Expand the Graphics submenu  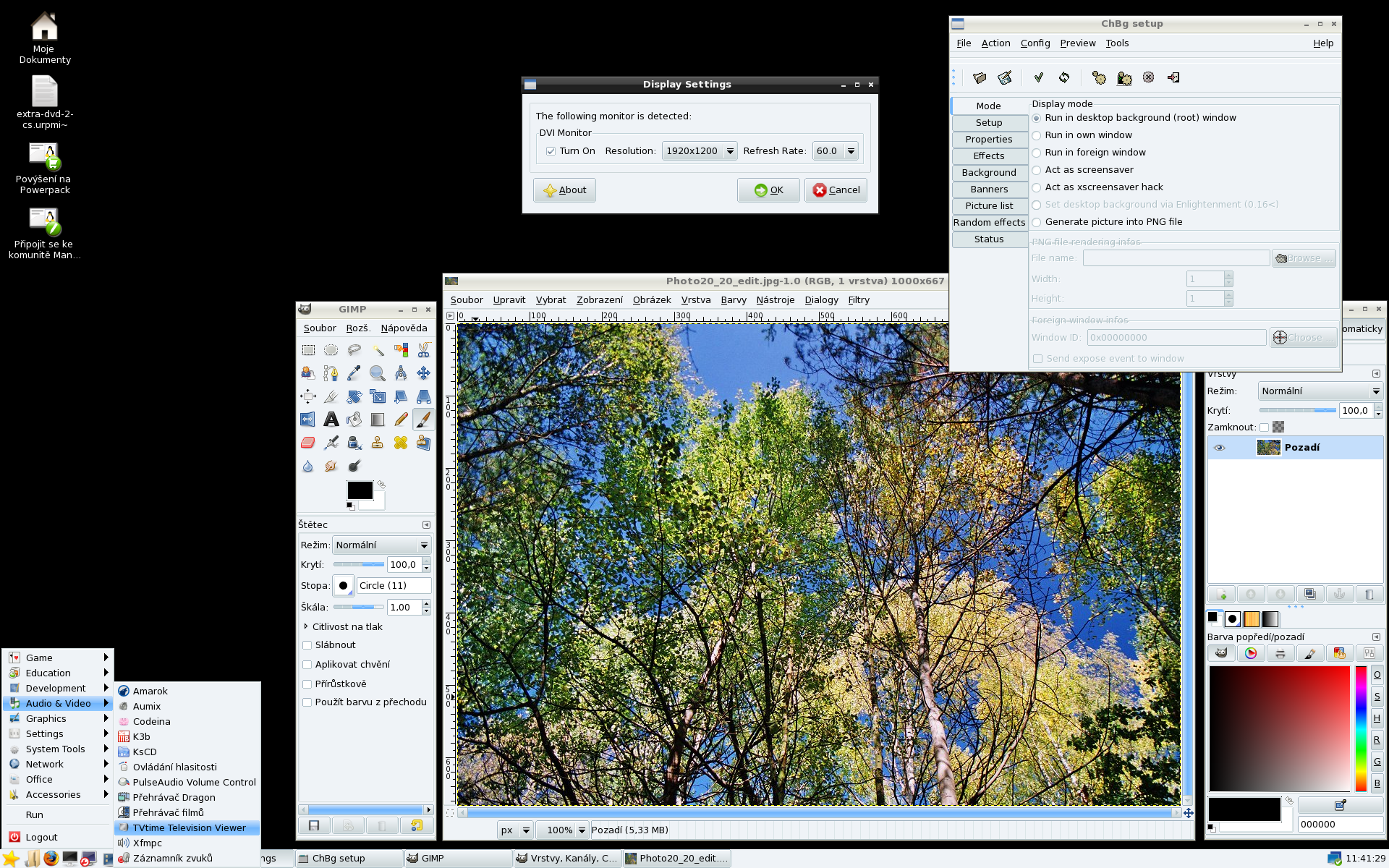coord(59,719)
